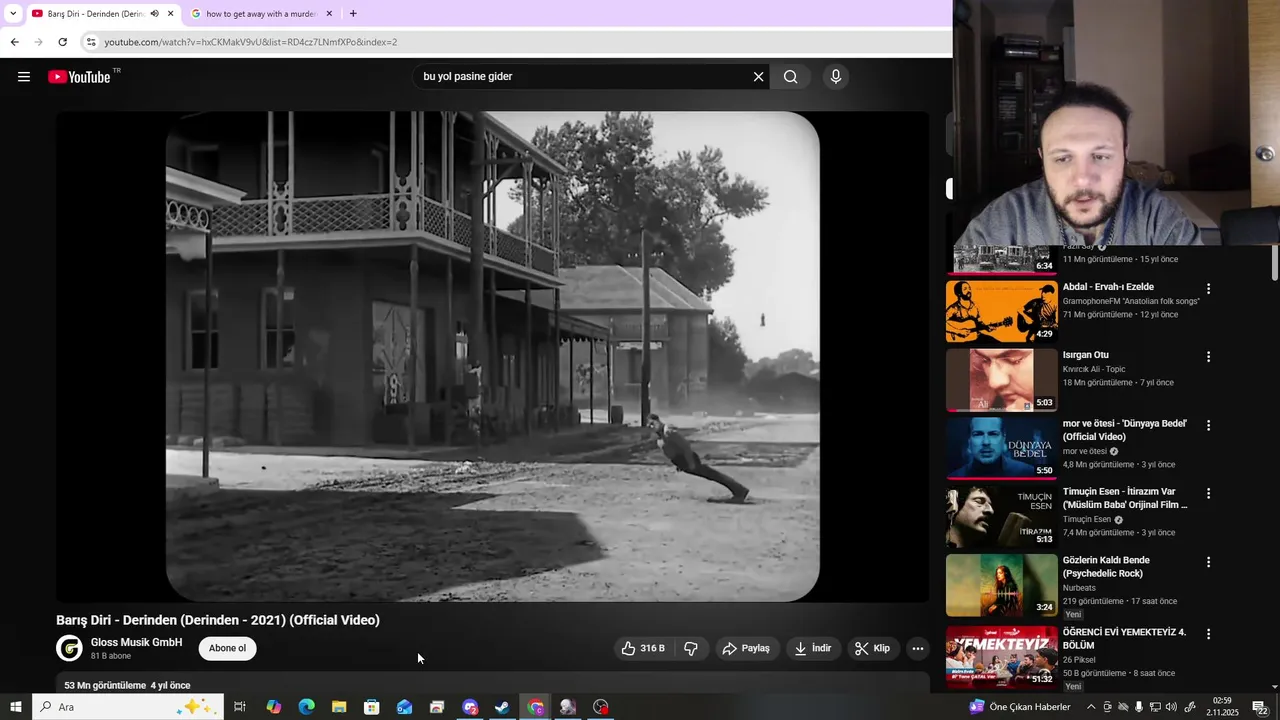Open the tab search dropdown arrow
Screen dimensions: 1280x720
pyautogui.click(x=12, y=14)
